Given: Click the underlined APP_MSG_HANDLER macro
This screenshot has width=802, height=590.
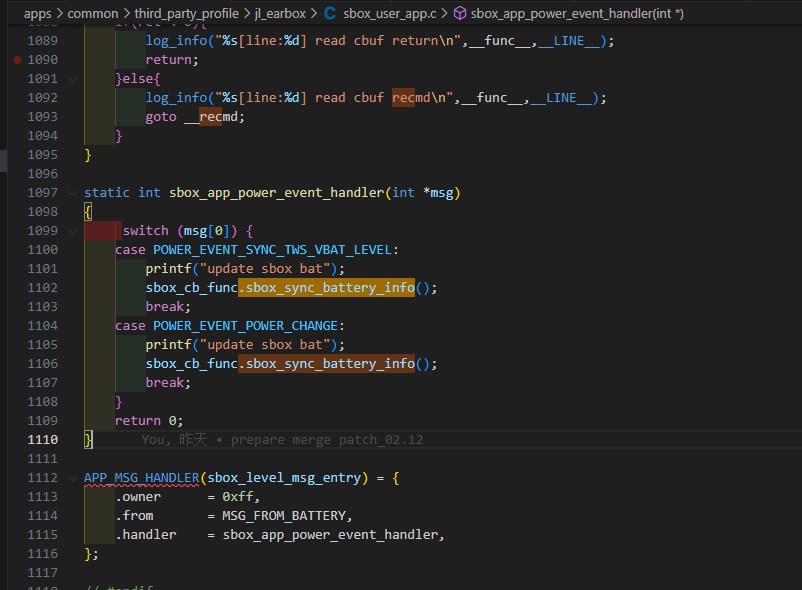Looking at the screenshot, I should pos(142,478).
